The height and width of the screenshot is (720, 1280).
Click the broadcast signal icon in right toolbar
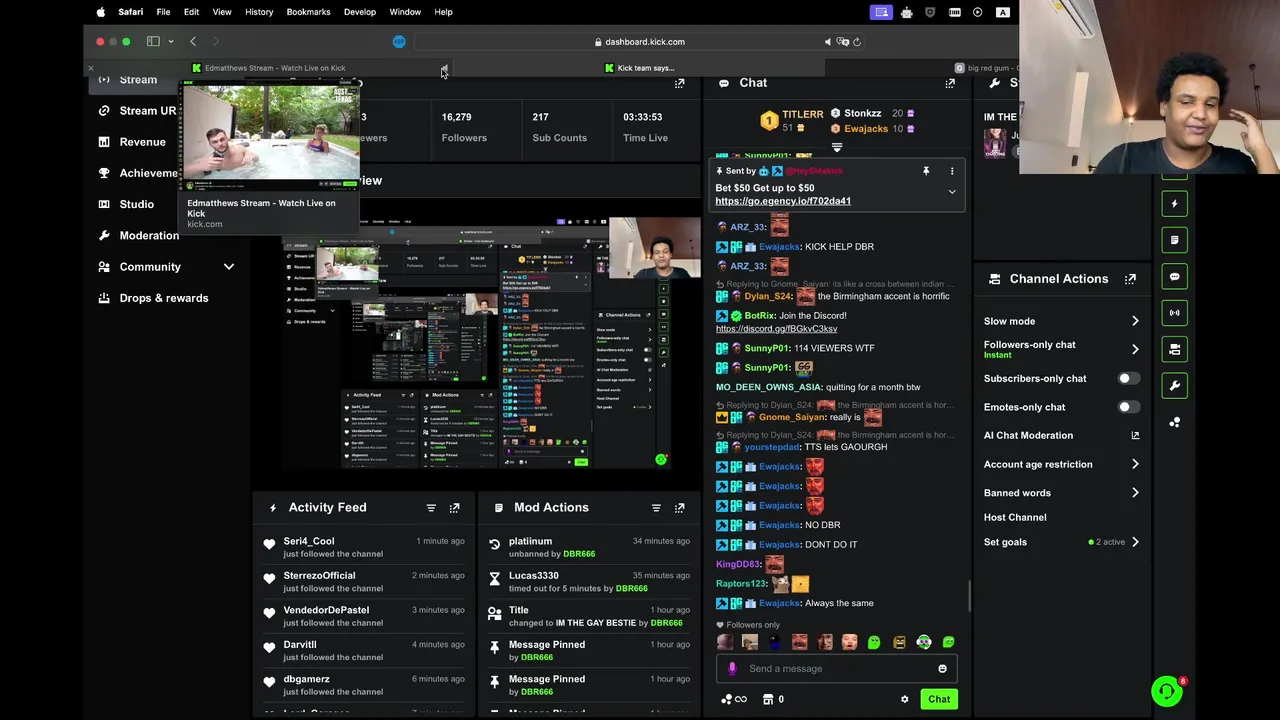1175,313
